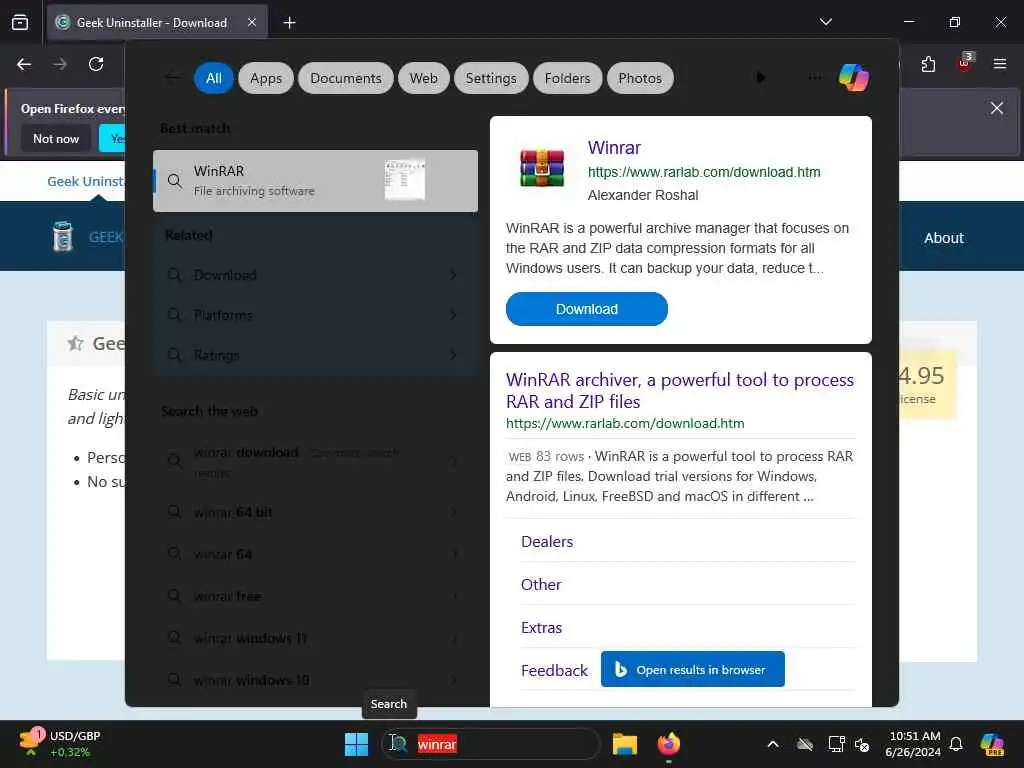Click the play arrow icon in search header
The image size is (1024, 768).
click(761, 77)
